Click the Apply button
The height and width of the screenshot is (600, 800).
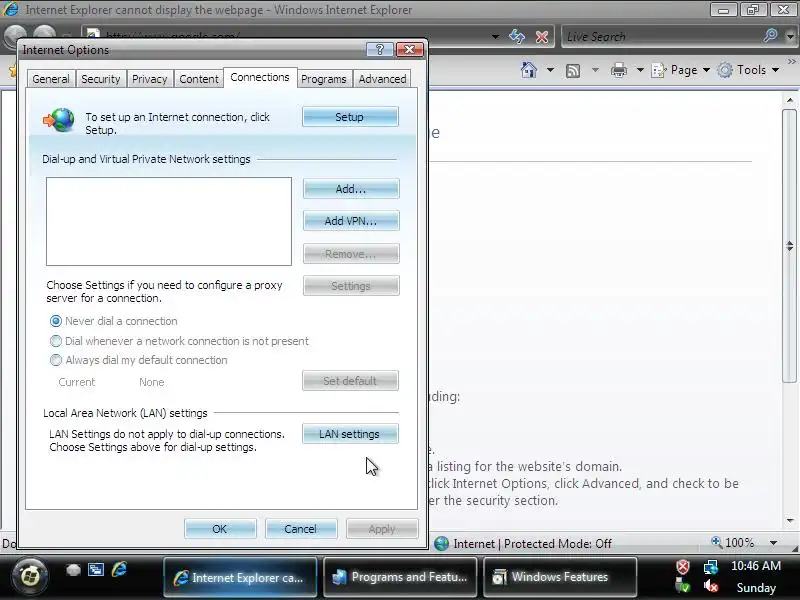pos(382,529)
